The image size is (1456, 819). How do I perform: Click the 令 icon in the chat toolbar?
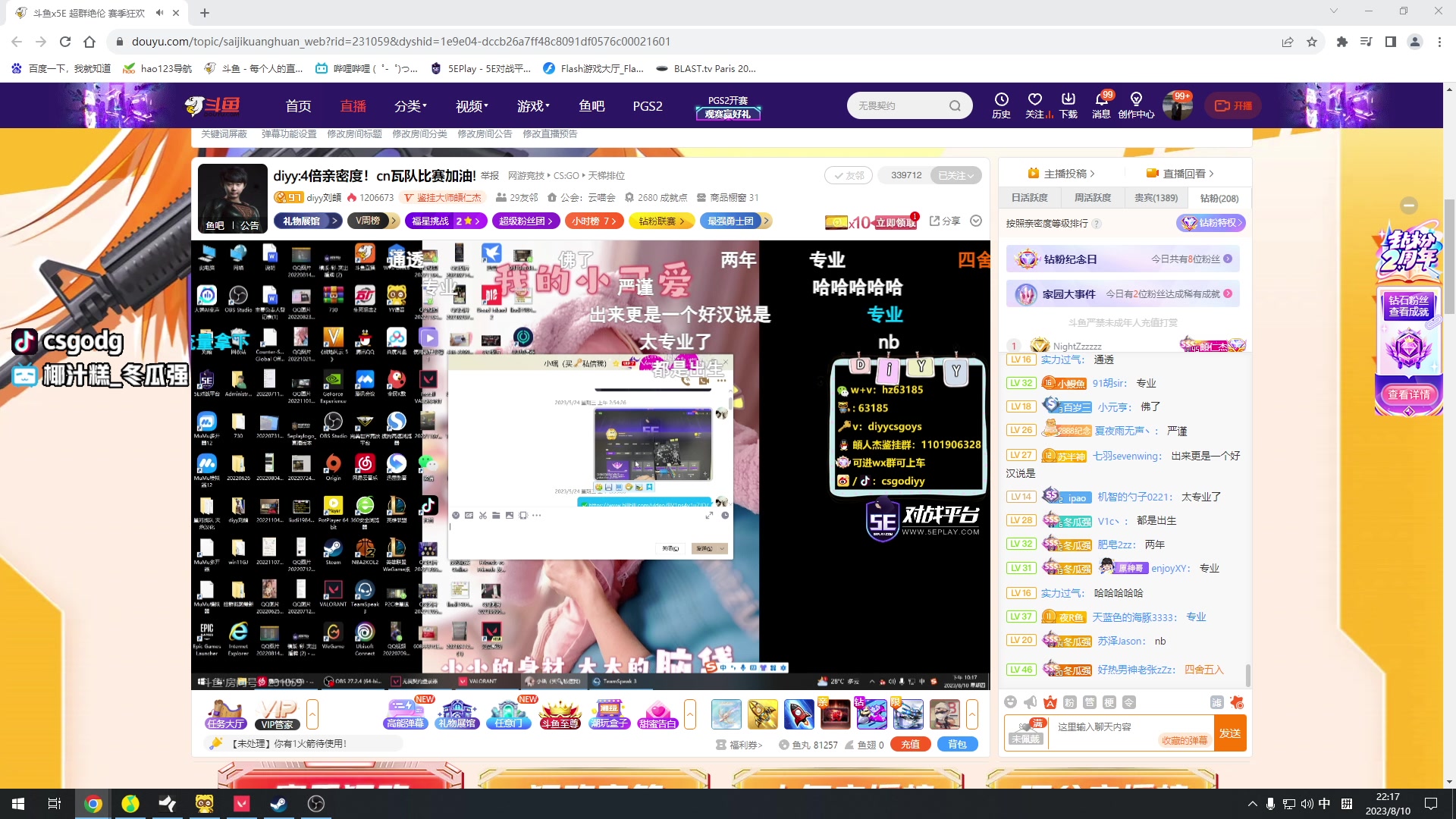click(1128, 702)
